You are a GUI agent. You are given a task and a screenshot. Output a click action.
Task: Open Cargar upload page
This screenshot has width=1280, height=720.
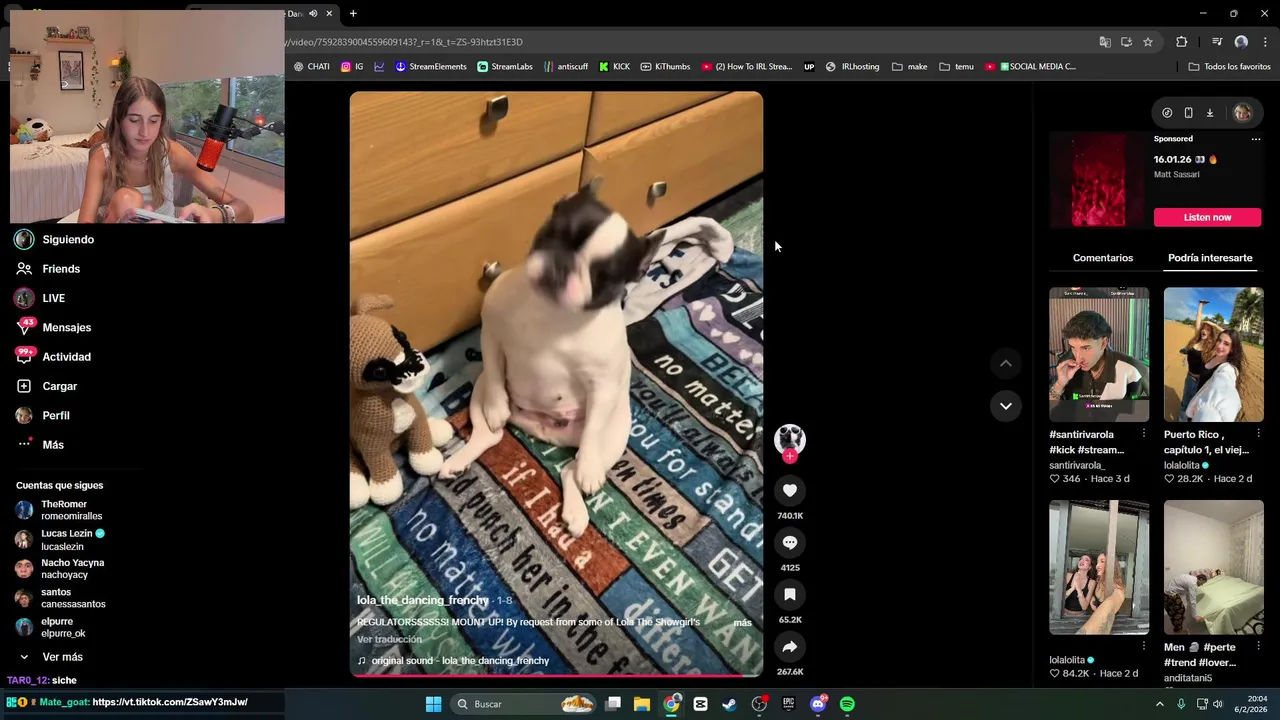[59, 386]
